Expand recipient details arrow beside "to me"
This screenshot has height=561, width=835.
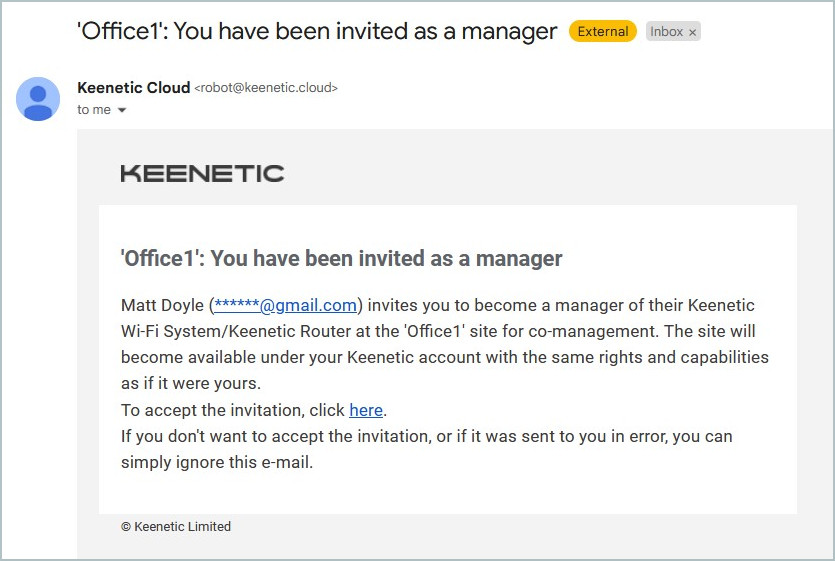pyautogui.click(x=122, y=110)
